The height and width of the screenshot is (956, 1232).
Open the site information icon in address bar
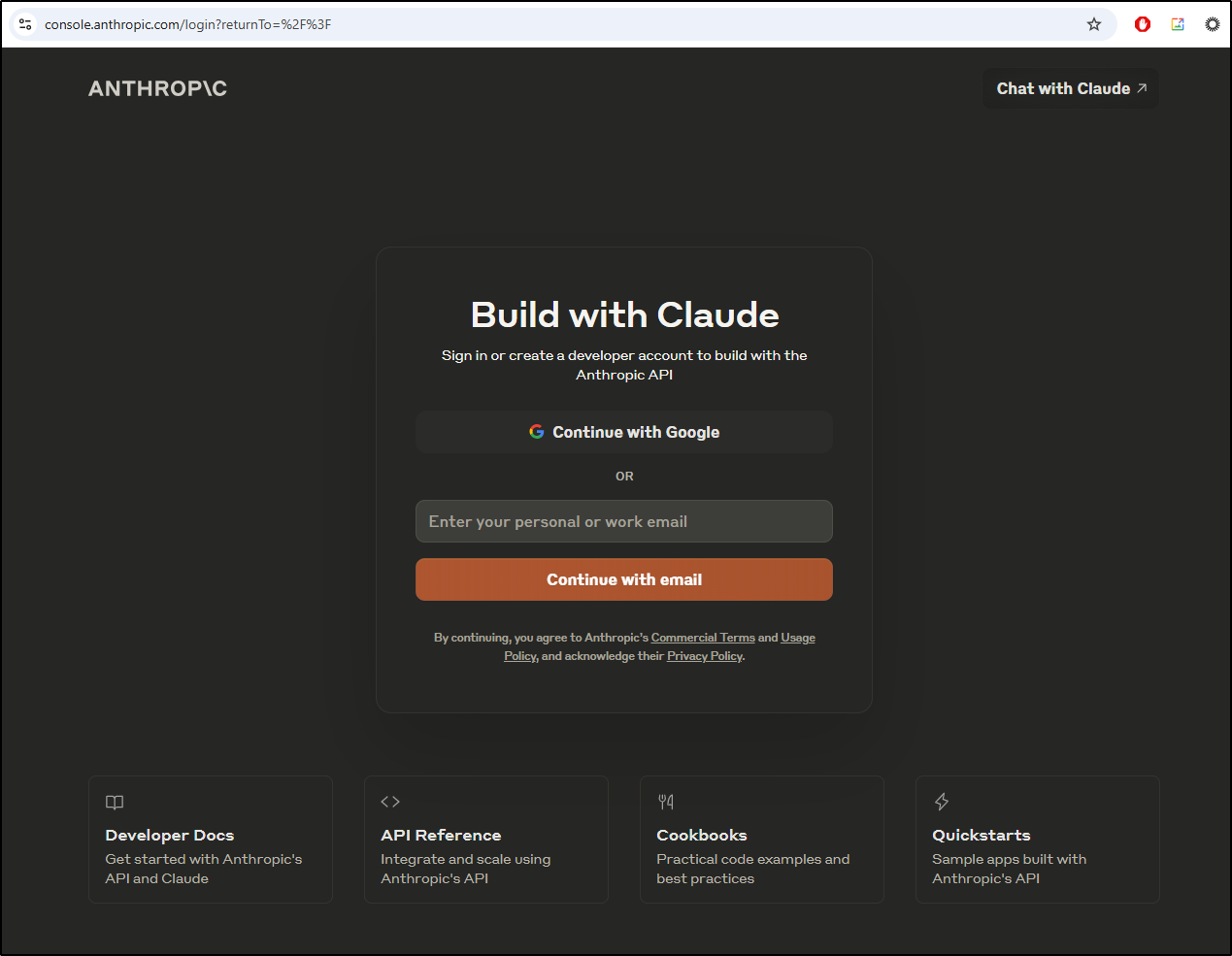(26, 24)
